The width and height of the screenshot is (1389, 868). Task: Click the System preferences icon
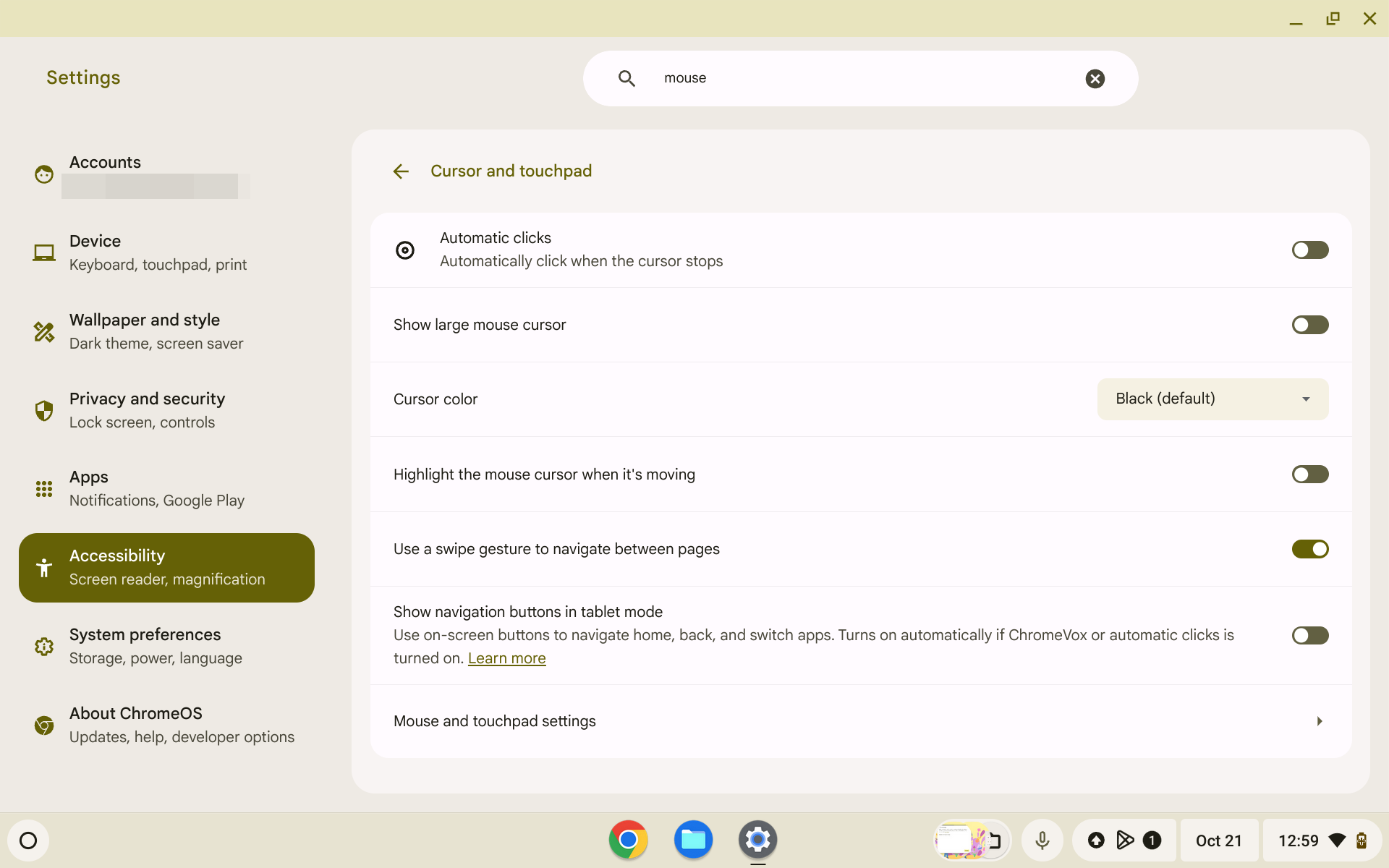pyautogui.click(x=44, y=645)
